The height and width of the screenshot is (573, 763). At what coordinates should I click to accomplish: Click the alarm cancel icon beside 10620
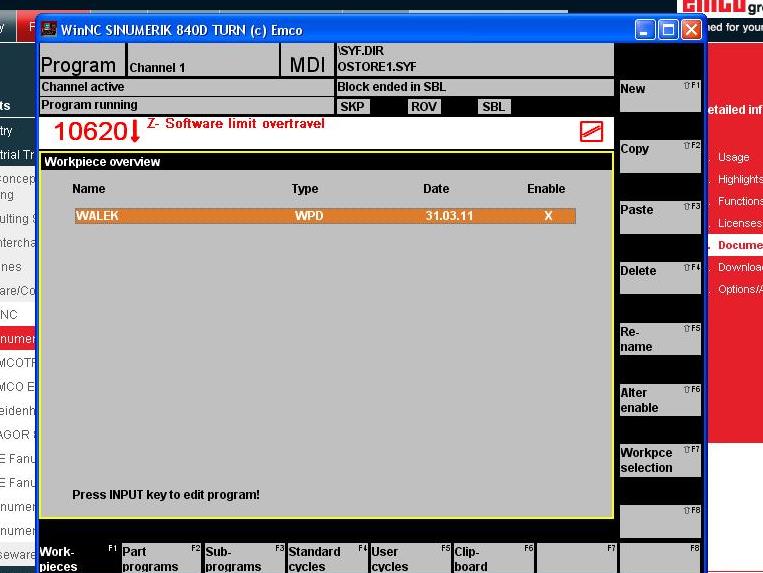point(591,131)
